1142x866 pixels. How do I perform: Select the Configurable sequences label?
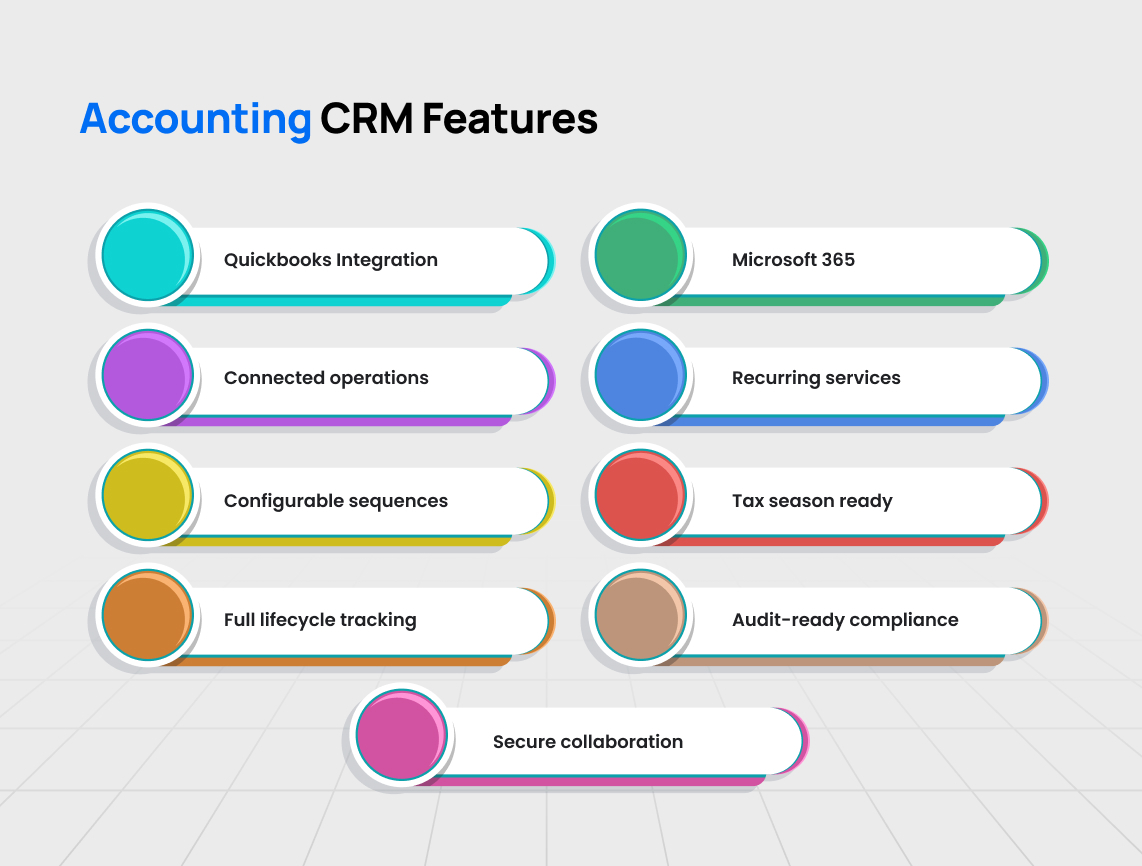tap(336, 501)
